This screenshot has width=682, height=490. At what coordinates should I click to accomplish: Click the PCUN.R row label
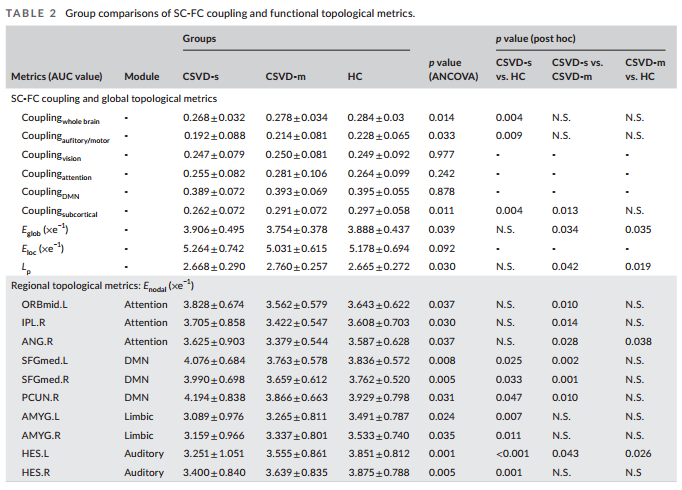point(41,398)
